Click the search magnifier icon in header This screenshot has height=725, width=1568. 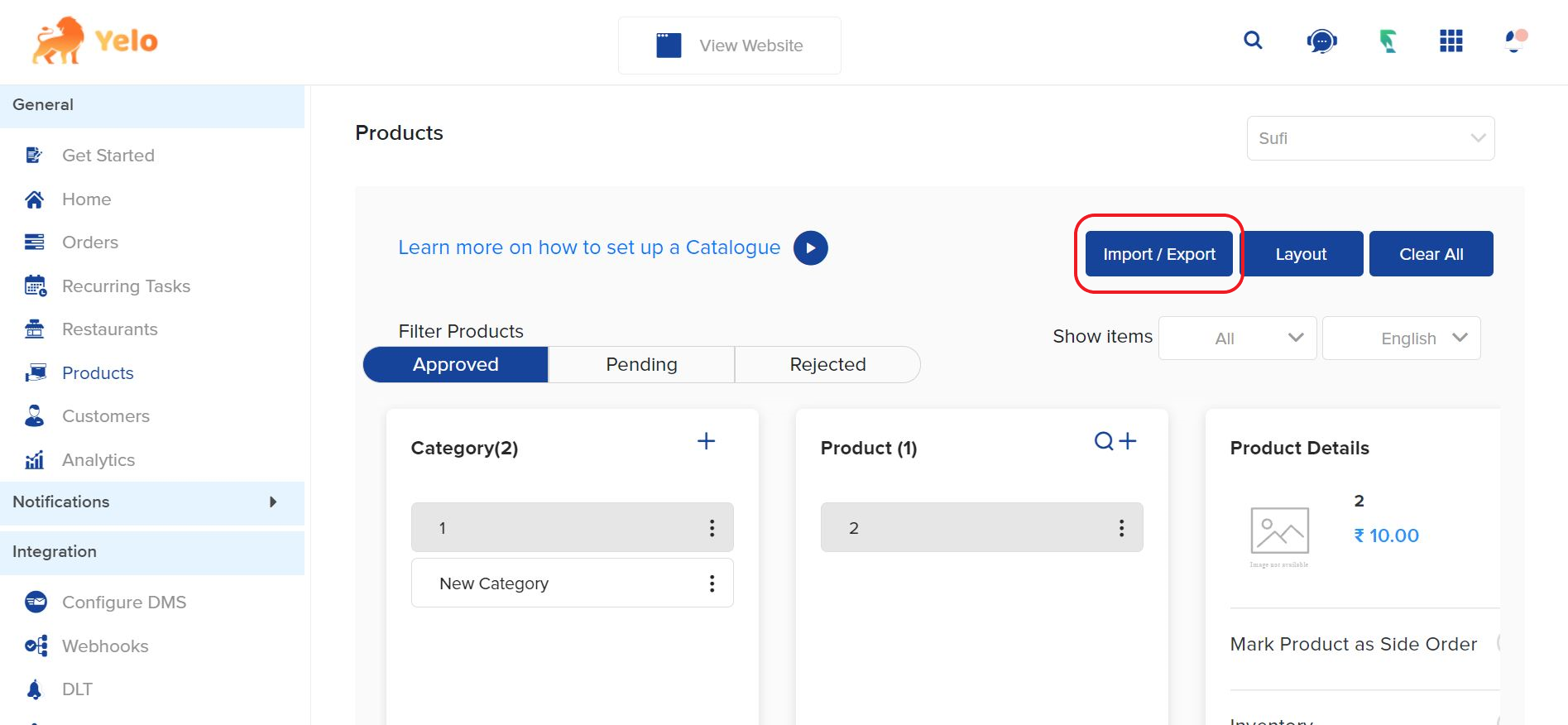click(1253, 41)
